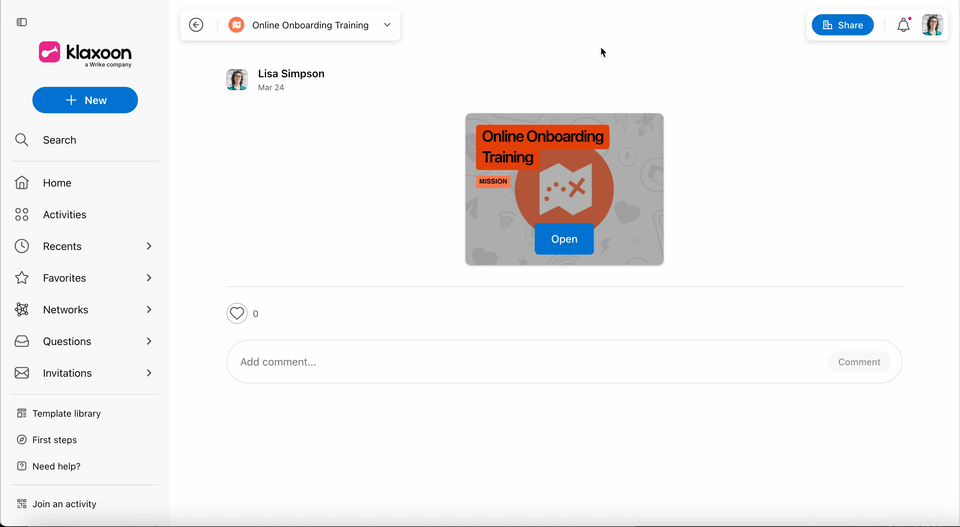Click the Online Onboarding Training card title
The width and height of the screenshot is (960, 527).
coord(542,147)
